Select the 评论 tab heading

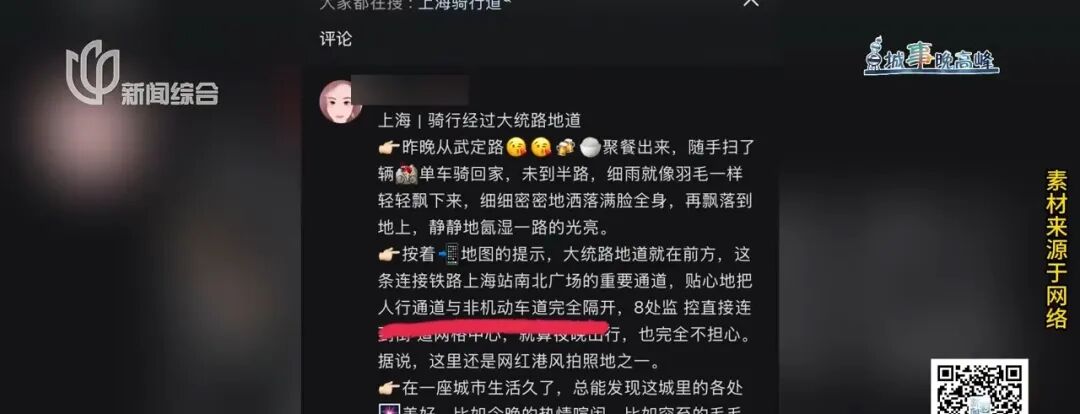[335, 39]
